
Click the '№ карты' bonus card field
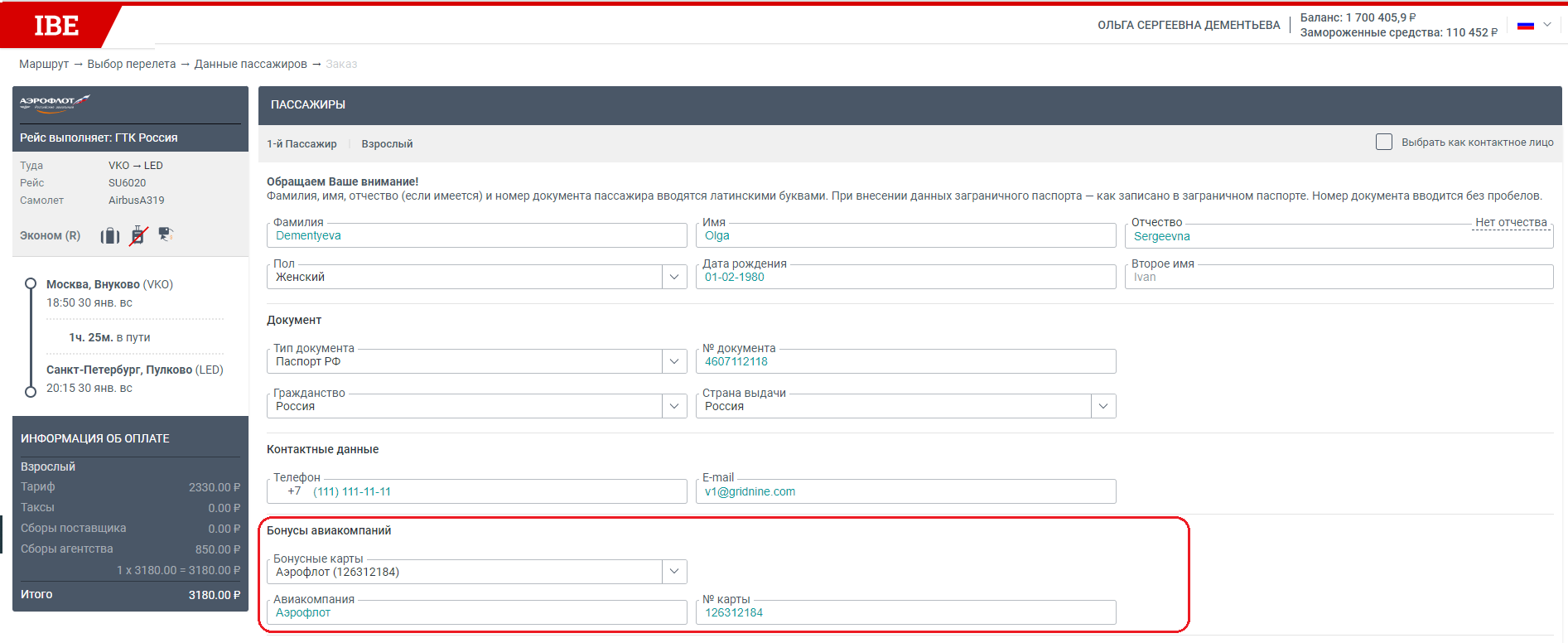[x=906, y=613]
